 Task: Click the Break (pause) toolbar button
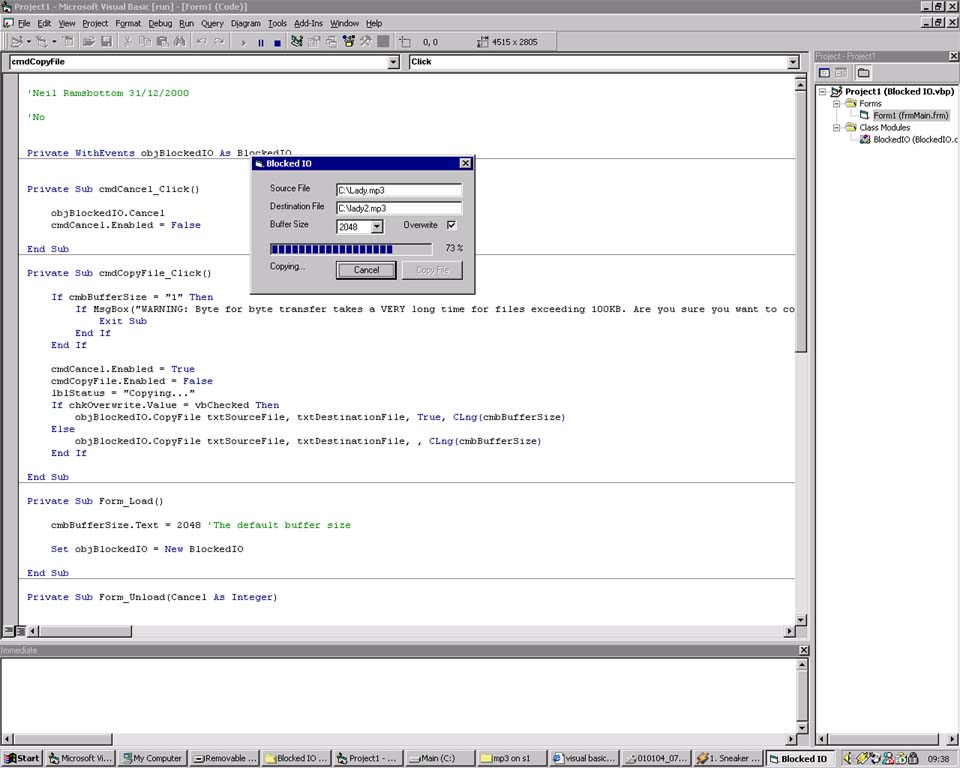pyautogui.click(x=261, y=42)
